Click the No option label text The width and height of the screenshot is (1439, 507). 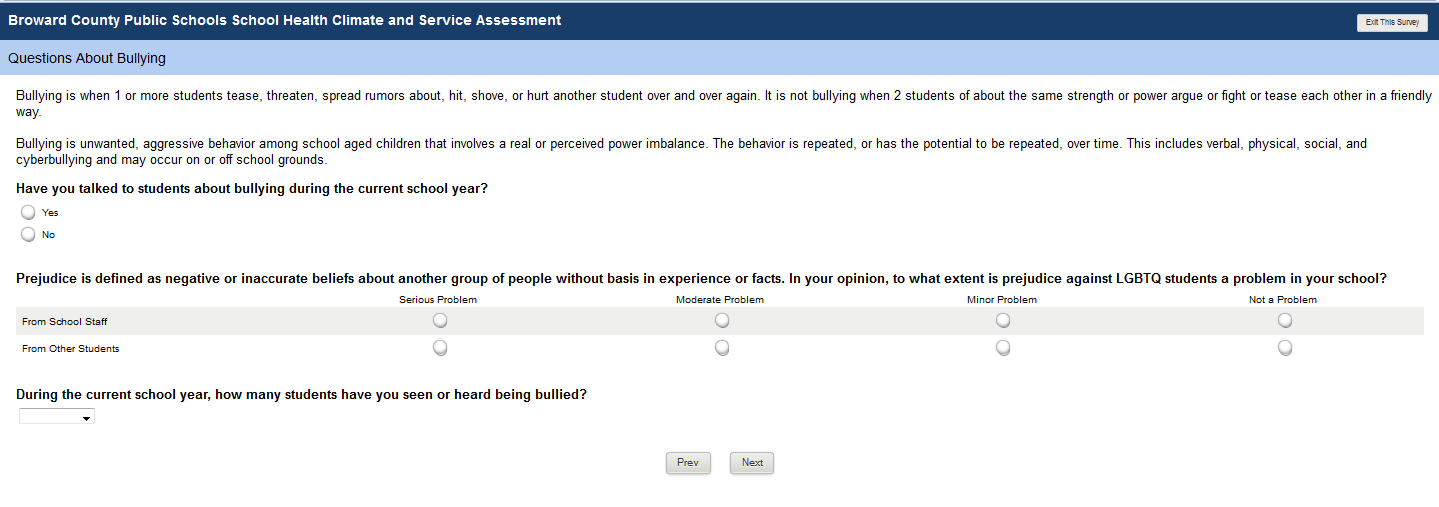[48, 235]
